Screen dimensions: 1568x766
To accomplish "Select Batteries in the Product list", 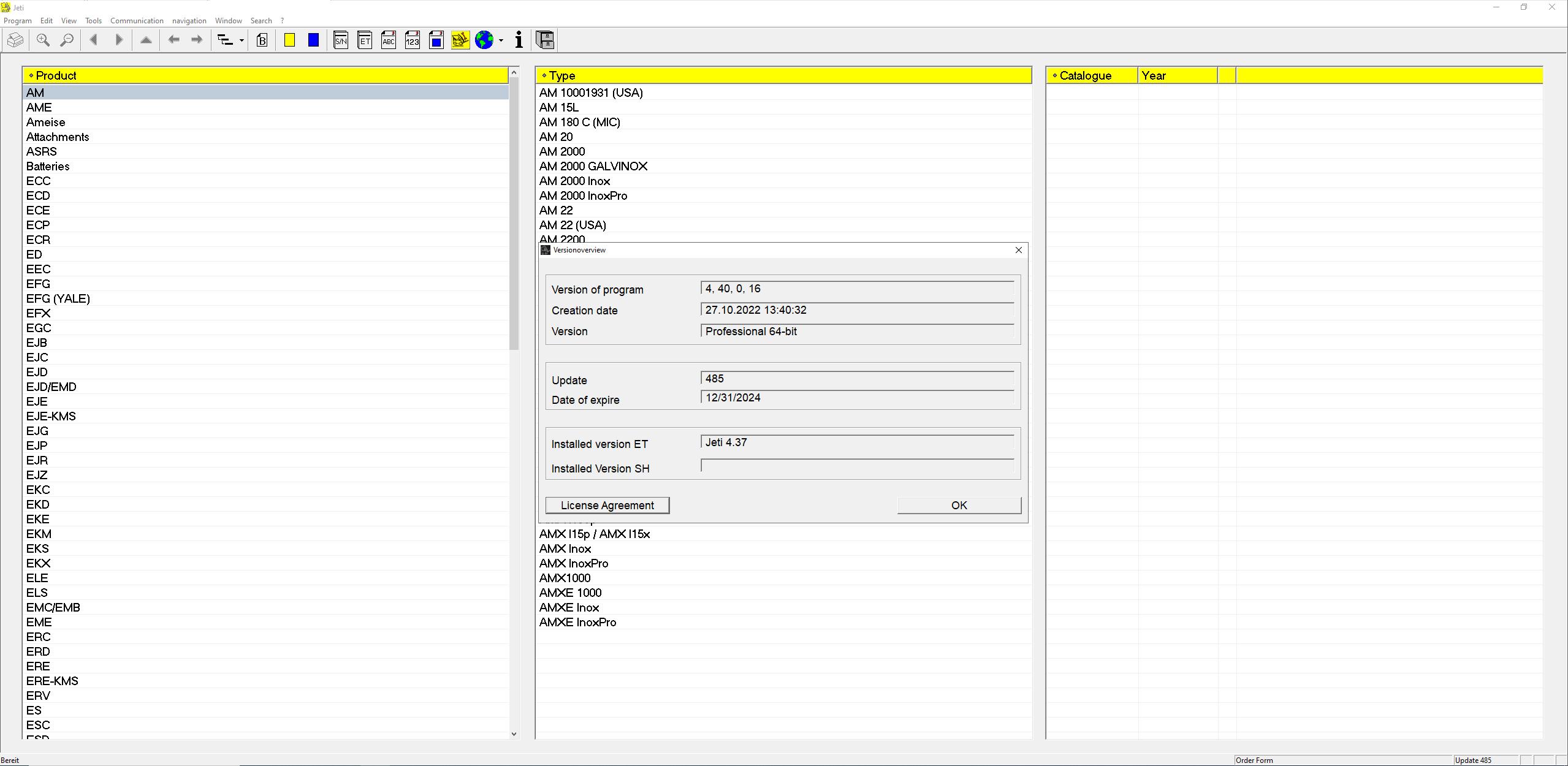I will pos(265,166).
